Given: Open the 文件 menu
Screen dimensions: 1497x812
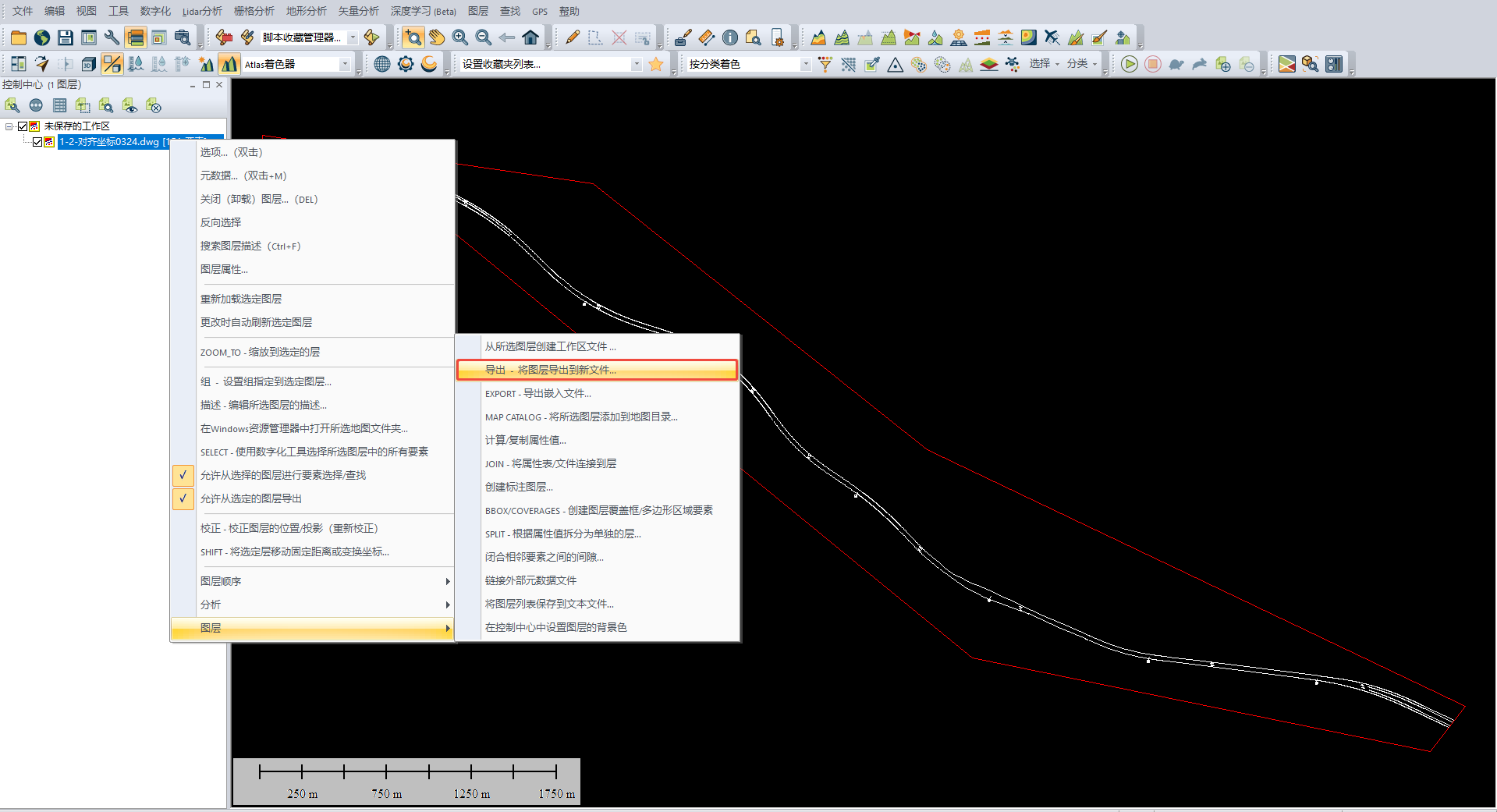Looking at the screenshot, I should pyautogui.click(x=22, y=11).
